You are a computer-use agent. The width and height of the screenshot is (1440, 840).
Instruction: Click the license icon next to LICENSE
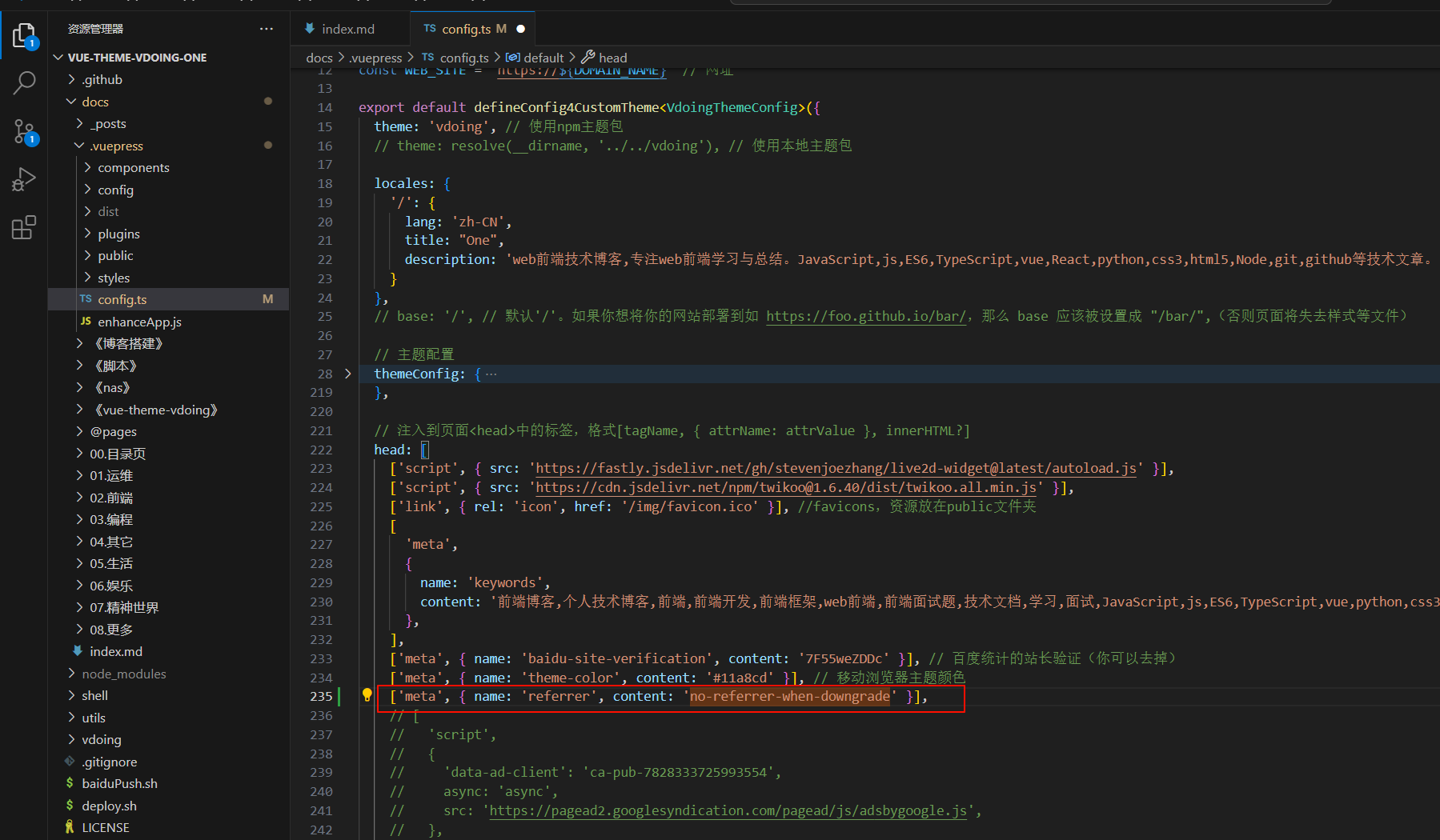coord(70,827)
